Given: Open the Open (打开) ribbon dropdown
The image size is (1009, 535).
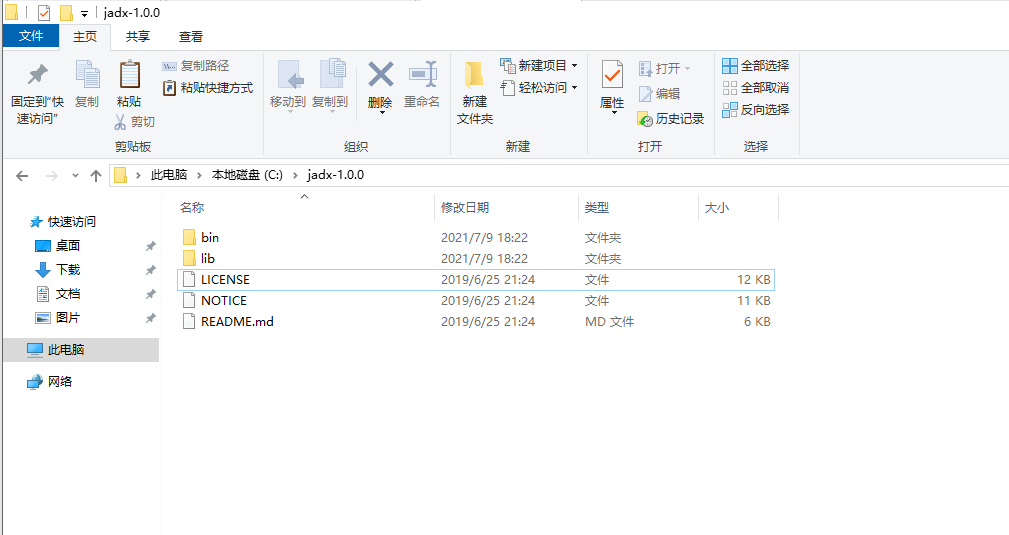Looking at the screenshot, I should pos(665,68).
